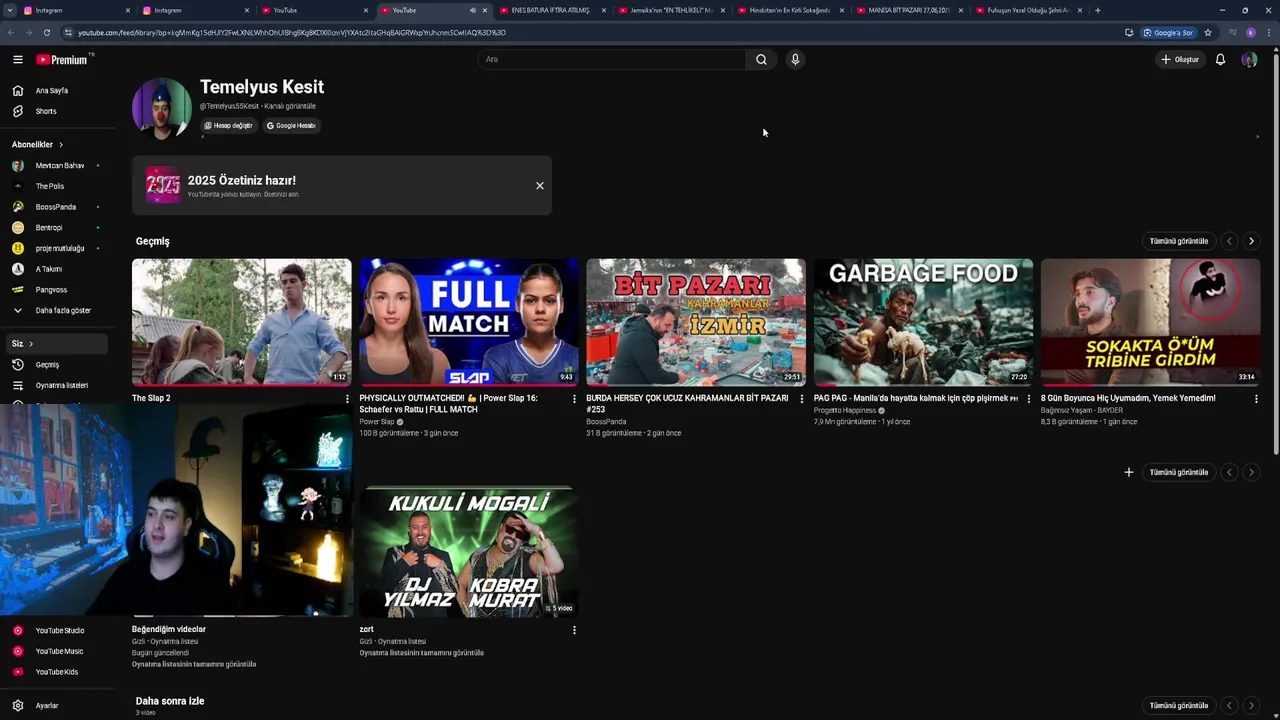
Task: Open options for Power Slap 16 video
Action: tap(574, 398)
